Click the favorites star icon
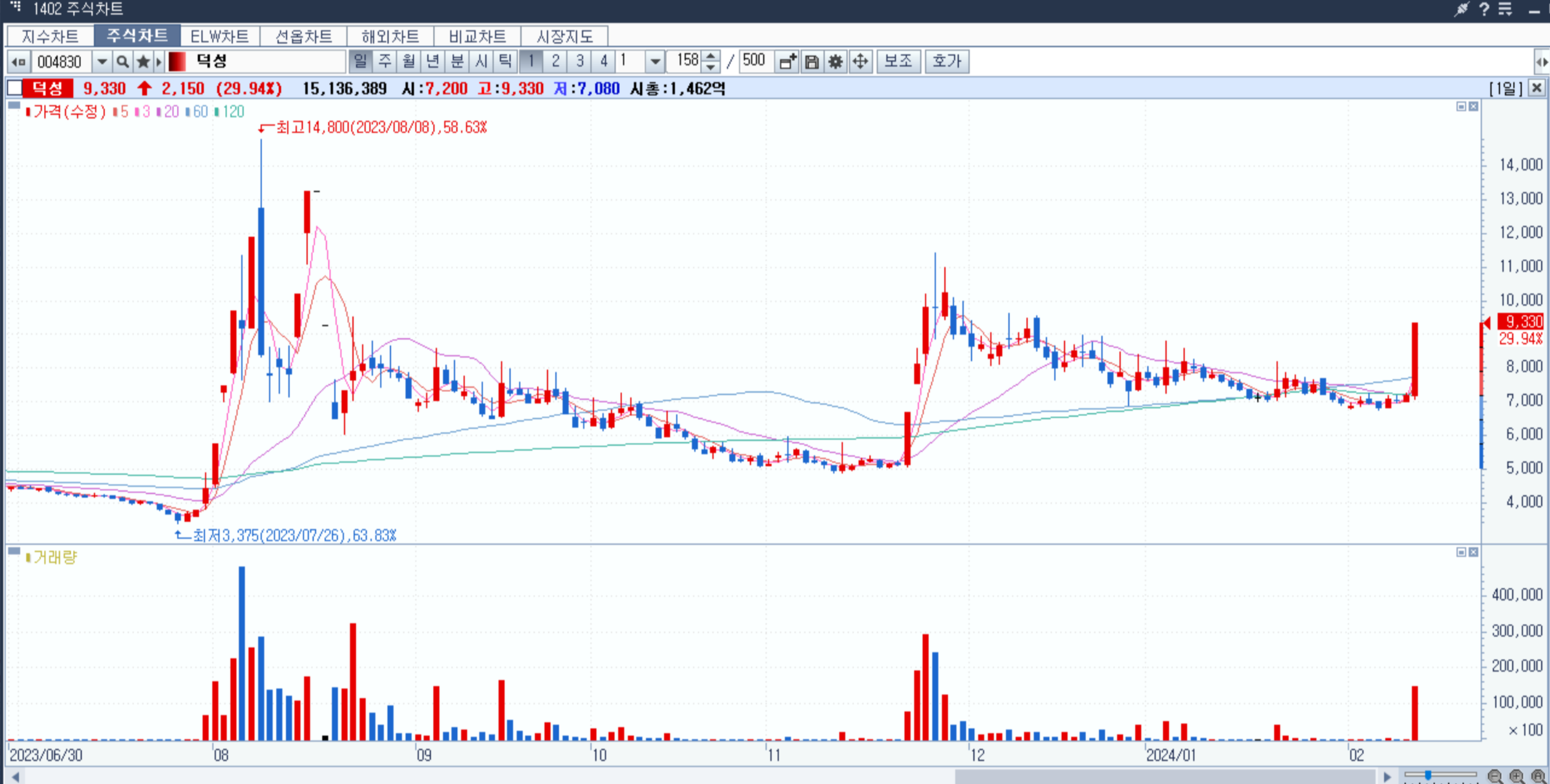 click(x=143, y=61)
